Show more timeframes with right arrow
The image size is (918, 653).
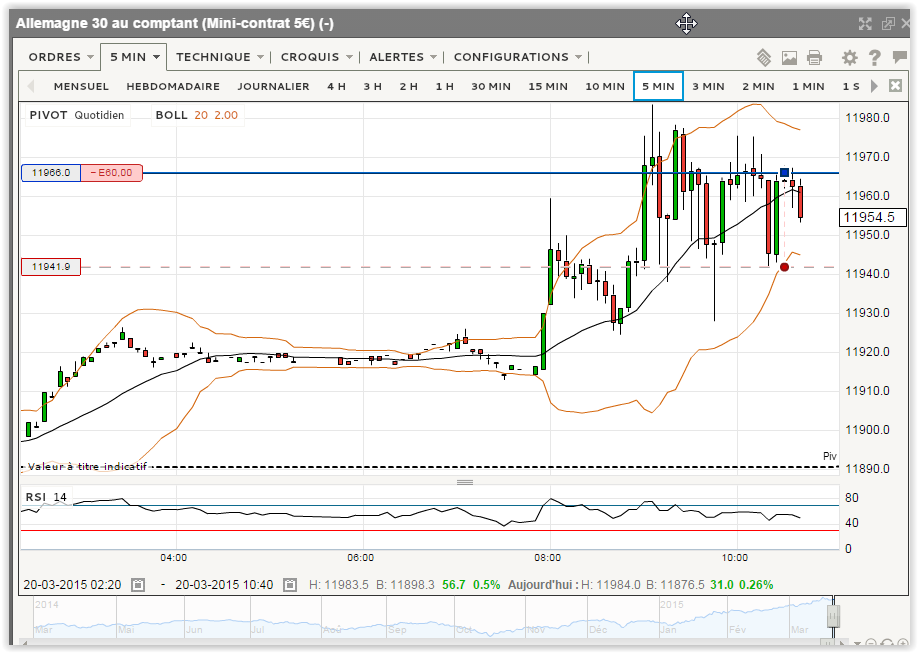pyautogui.click(x=874, y=86)
